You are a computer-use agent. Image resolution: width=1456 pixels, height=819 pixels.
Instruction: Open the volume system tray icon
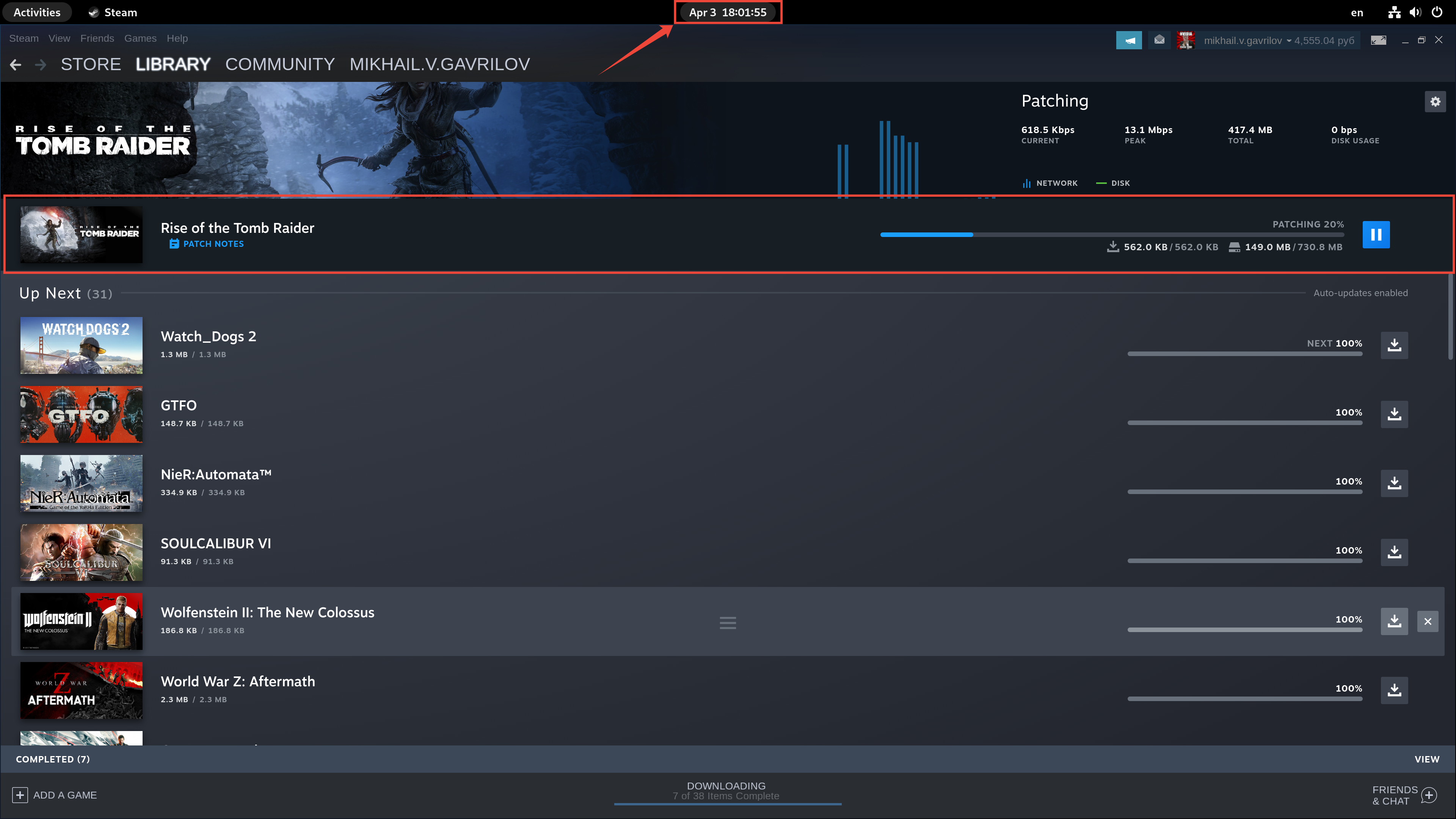pyautogui.click(x=1415, y=13)
